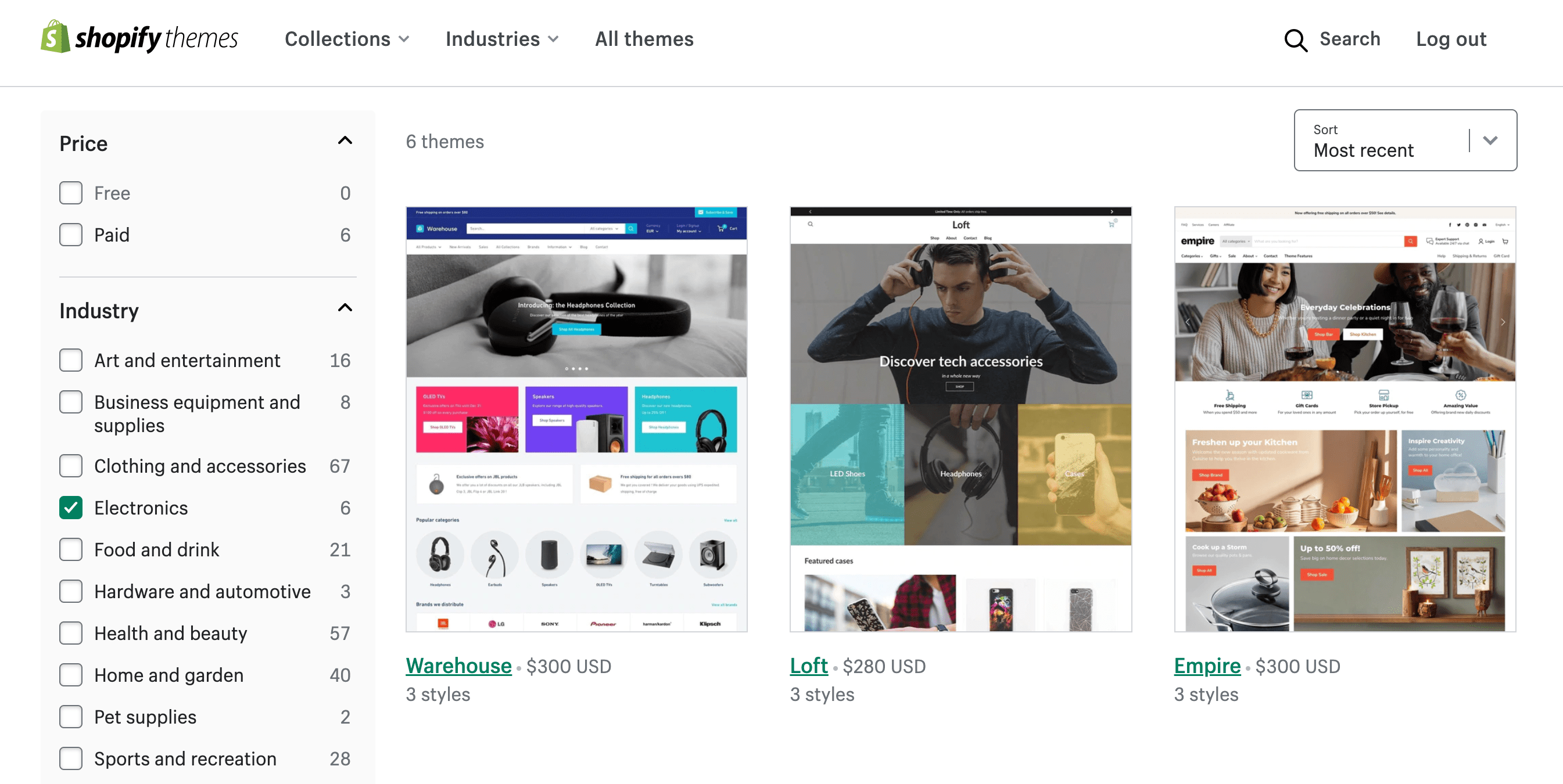Image resolution: width=1563 pixels, height=784 pixels.
Task: Click the Empire theme link
Action: coord(1207,665)
